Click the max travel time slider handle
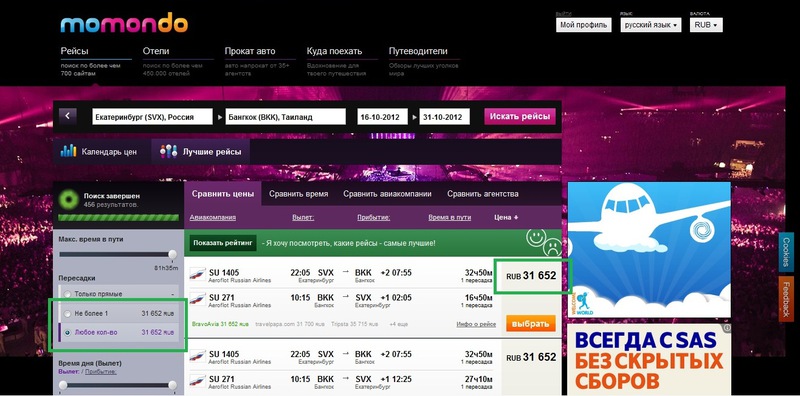 coord(172,254)
